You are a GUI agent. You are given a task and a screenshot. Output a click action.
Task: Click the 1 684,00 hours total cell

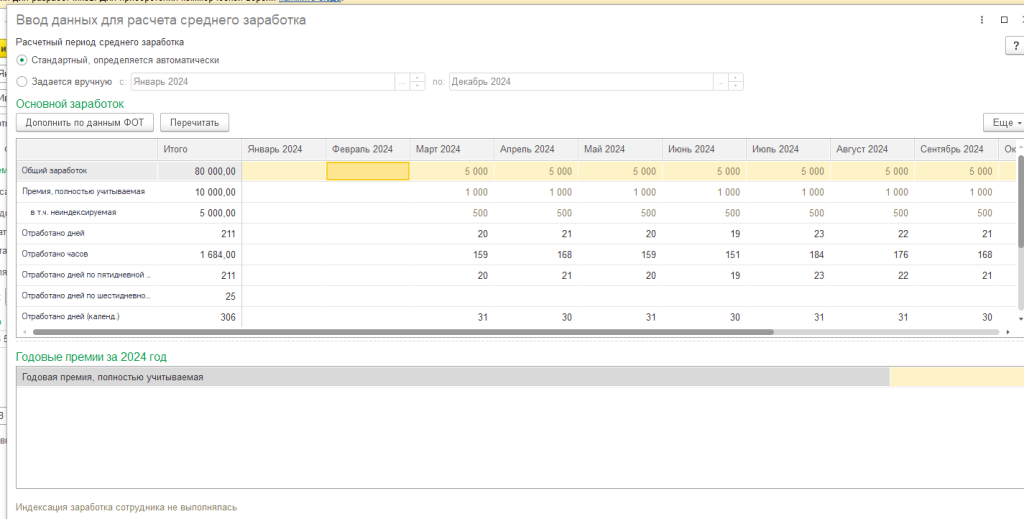click(x=199, y=255)
